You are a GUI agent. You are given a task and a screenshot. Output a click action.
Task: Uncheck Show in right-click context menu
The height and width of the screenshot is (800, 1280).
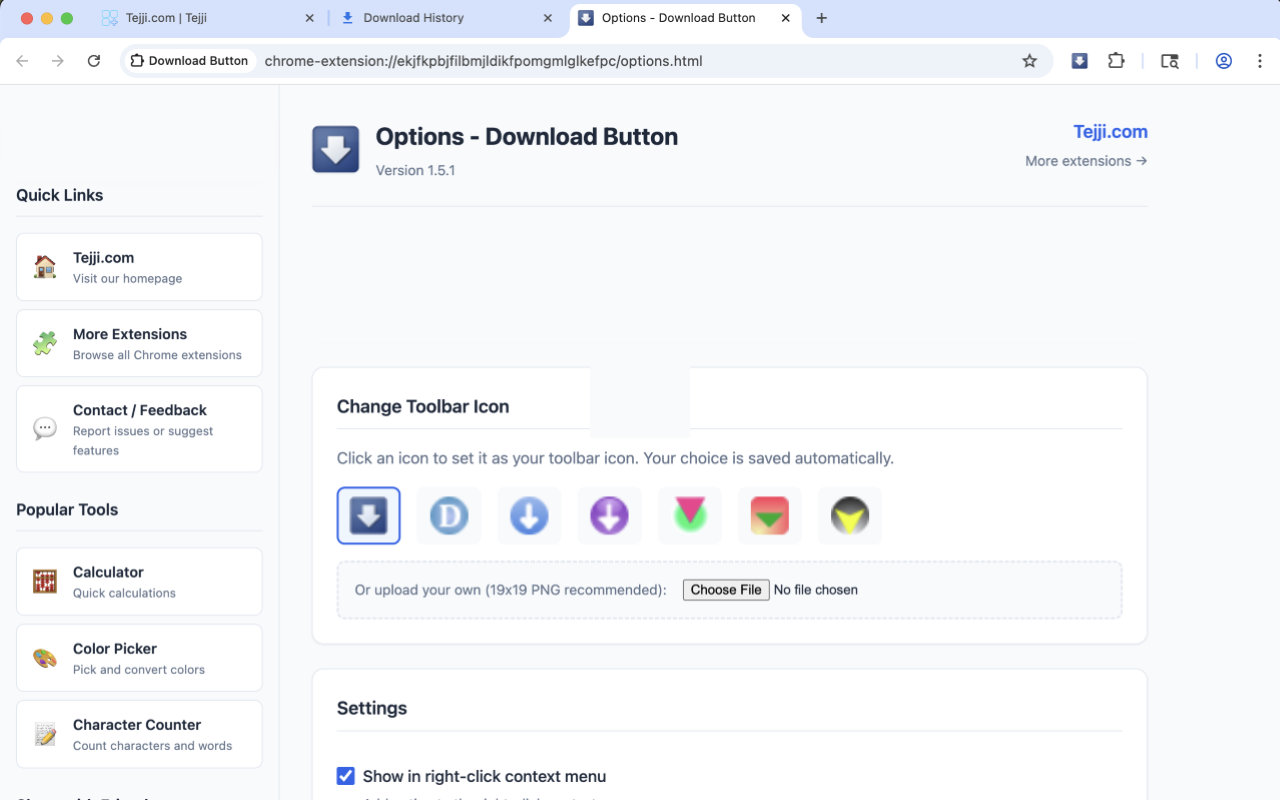[345, 776]
